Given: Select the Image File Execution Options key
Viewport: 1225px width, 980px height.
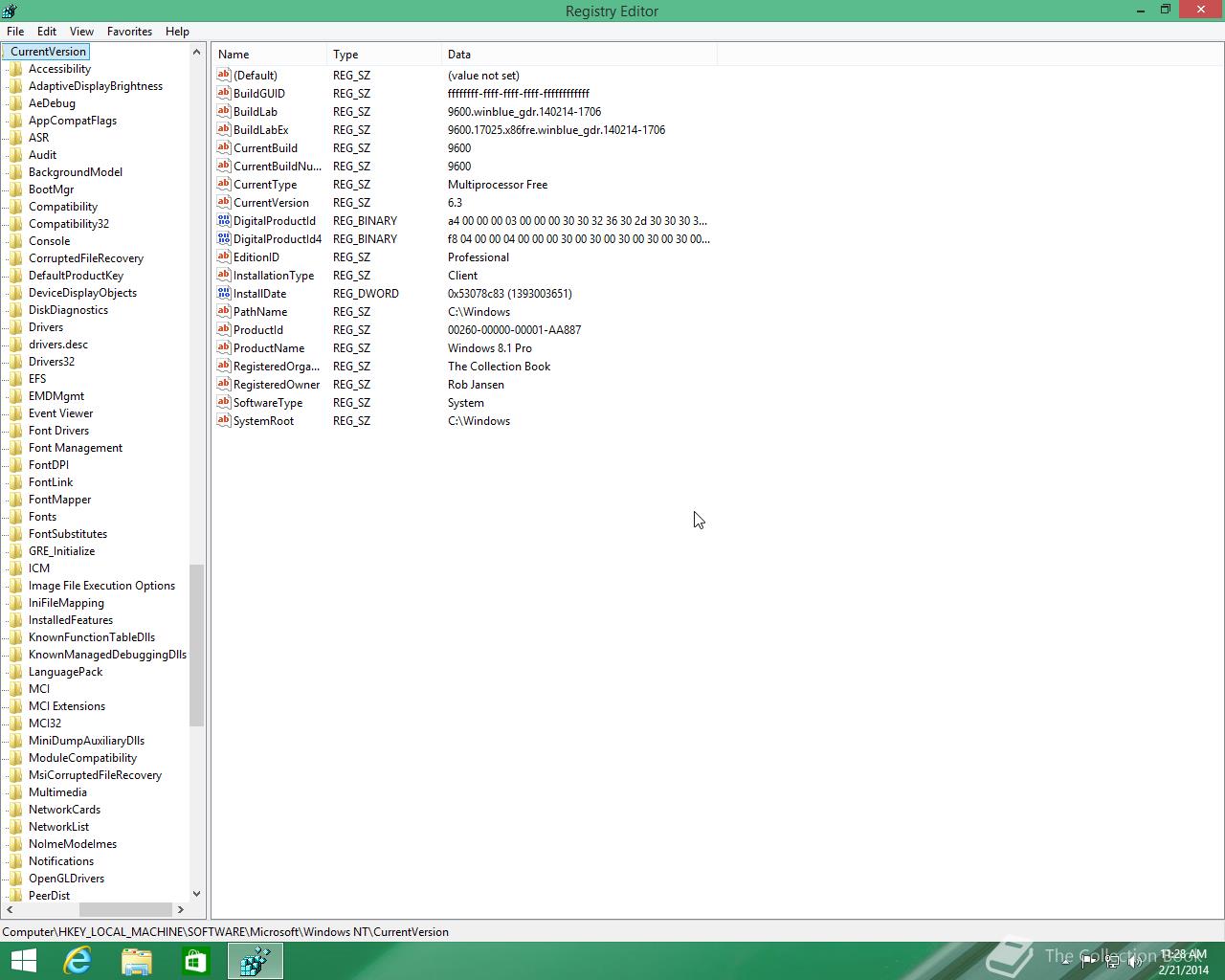Looking at the screenshot, I should (101, 586).
